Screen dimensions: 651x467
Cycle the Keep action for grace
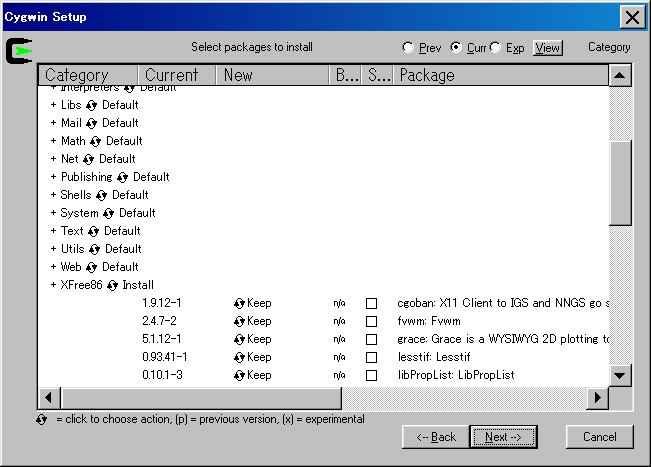click(239, 340)
